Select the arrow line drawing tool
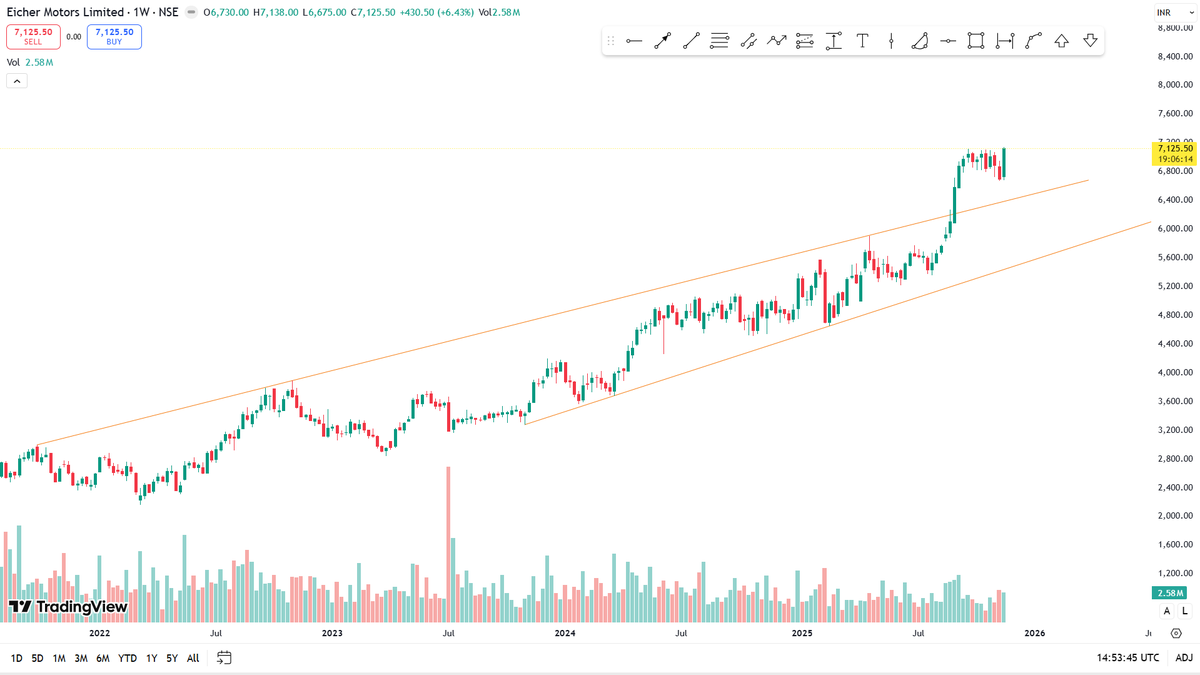The width and height of the screenshot is (1200, 675). (662, 41)
